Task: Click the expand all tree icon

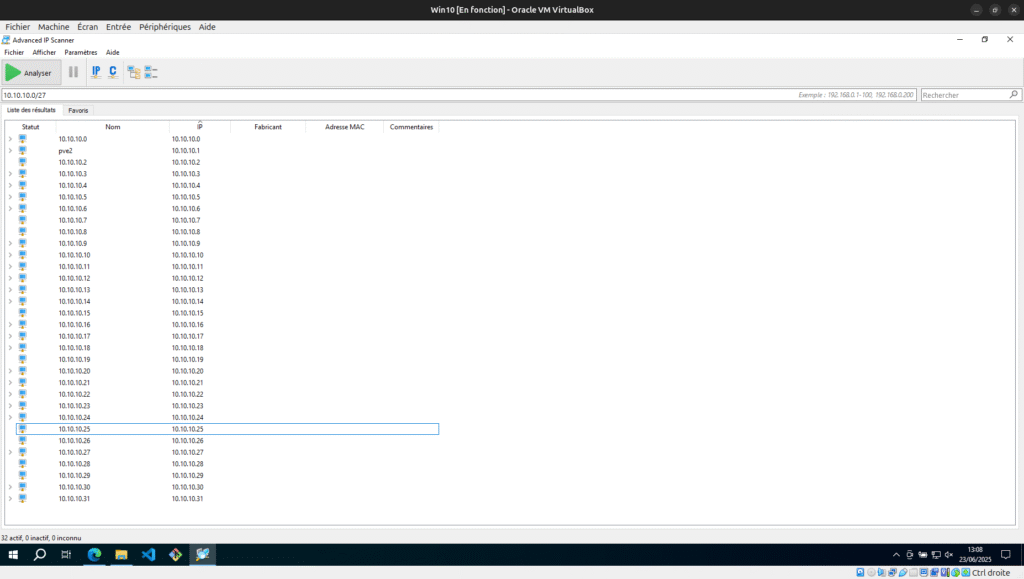Action: (x=134, y=72)
